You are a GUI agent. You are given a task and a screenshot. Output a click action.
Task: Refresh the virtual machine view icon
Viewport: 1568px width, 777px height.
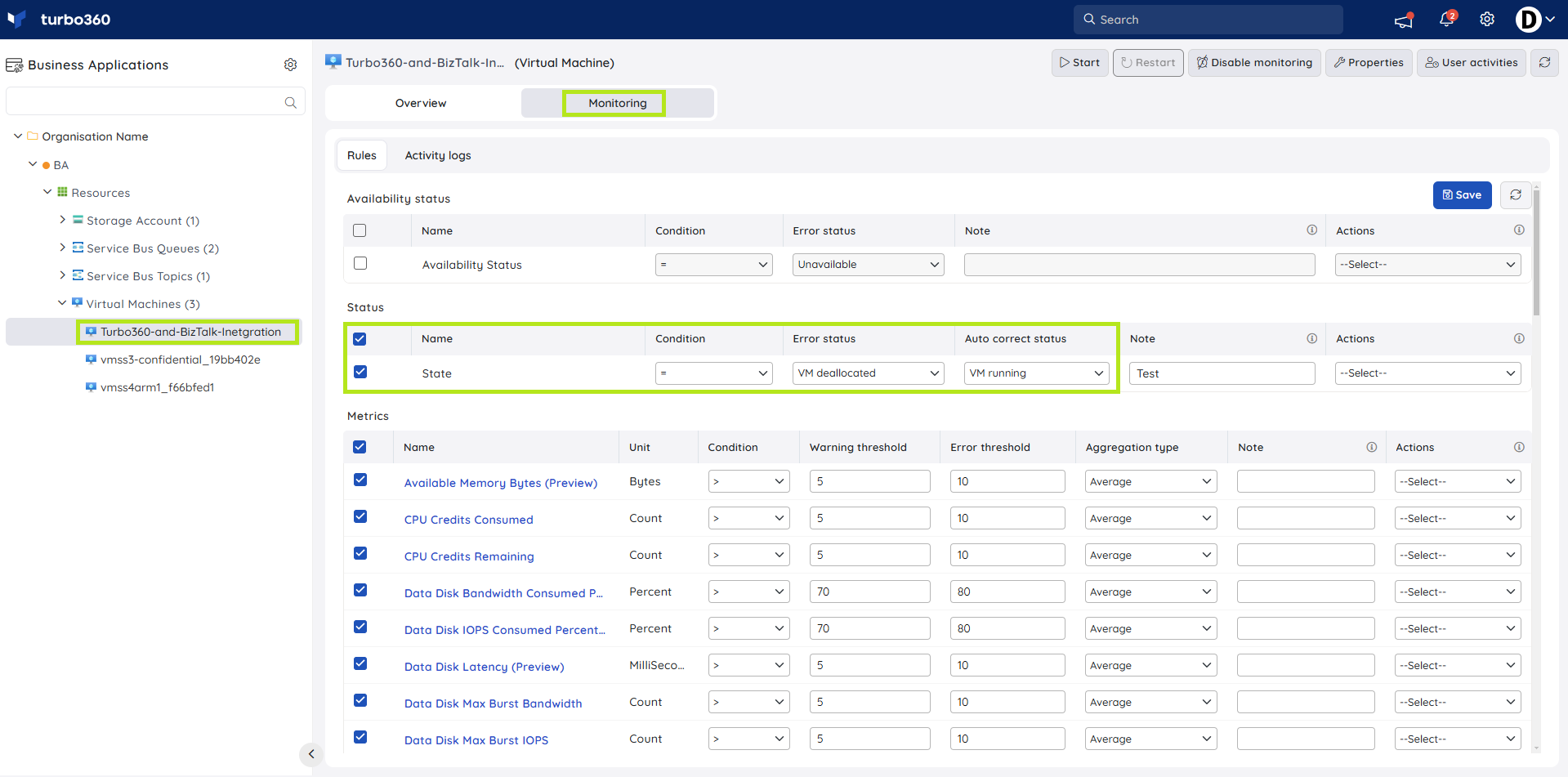[x=1544, y=62]
